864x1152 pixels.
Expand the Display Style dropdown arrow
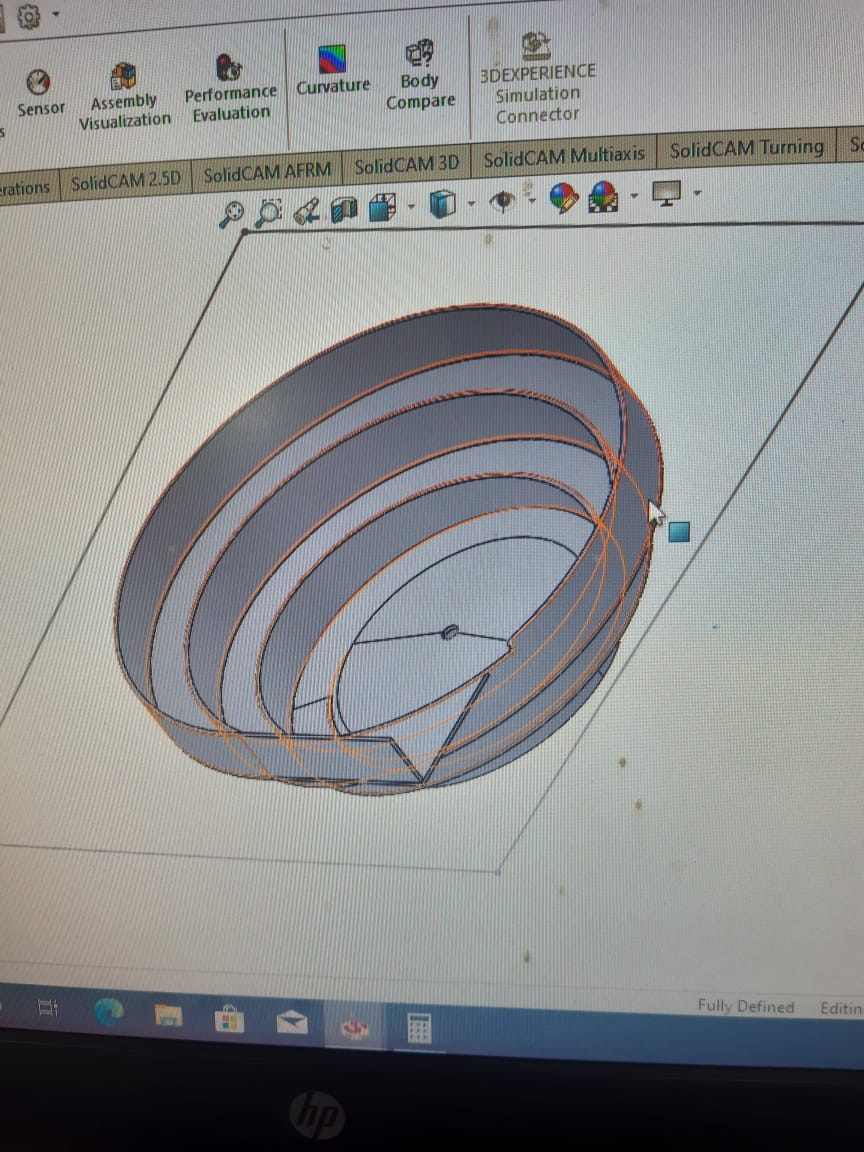point(470,204)
